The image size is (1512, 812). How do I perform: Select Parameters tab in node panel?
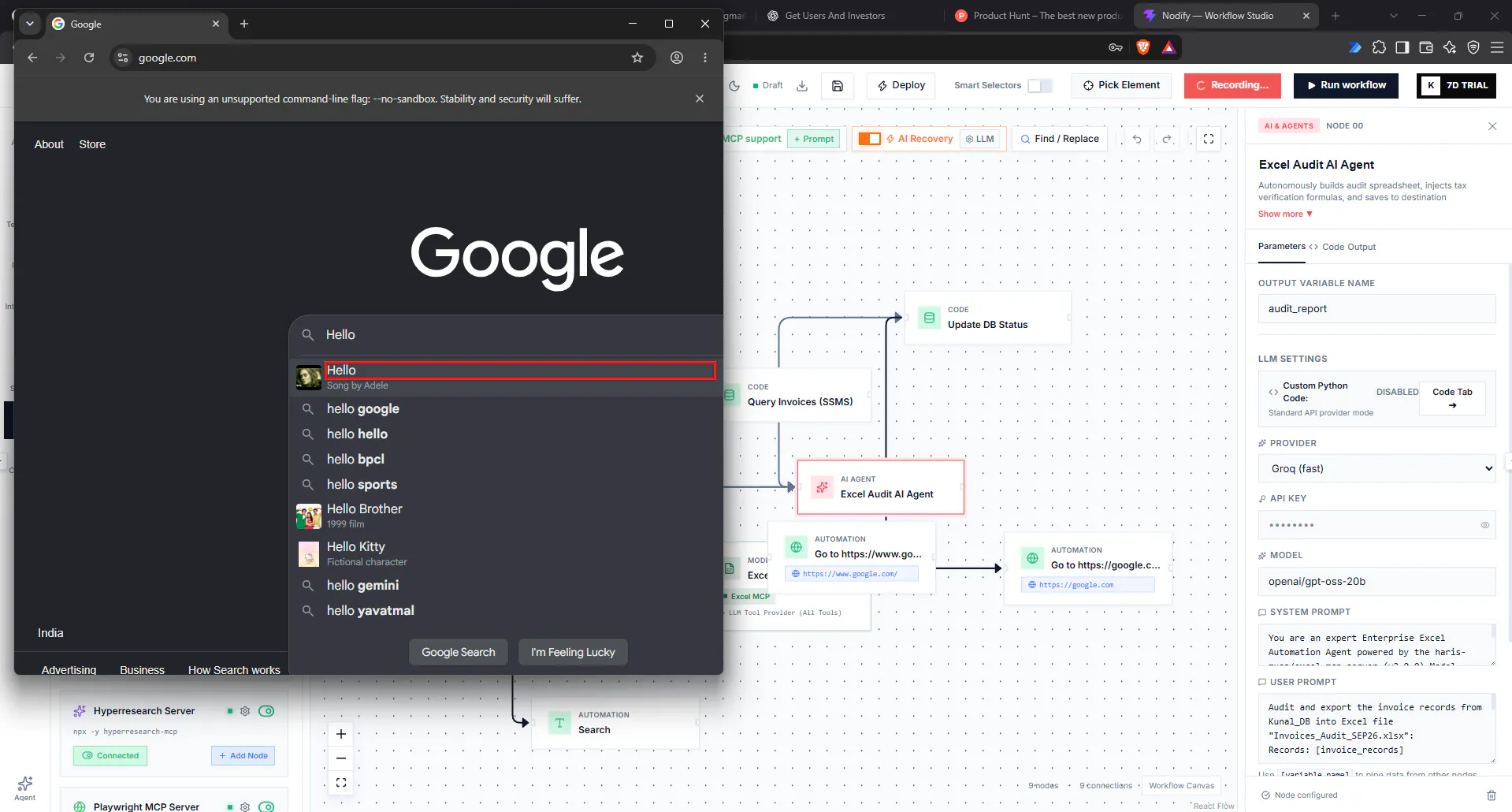[1282, 247]
